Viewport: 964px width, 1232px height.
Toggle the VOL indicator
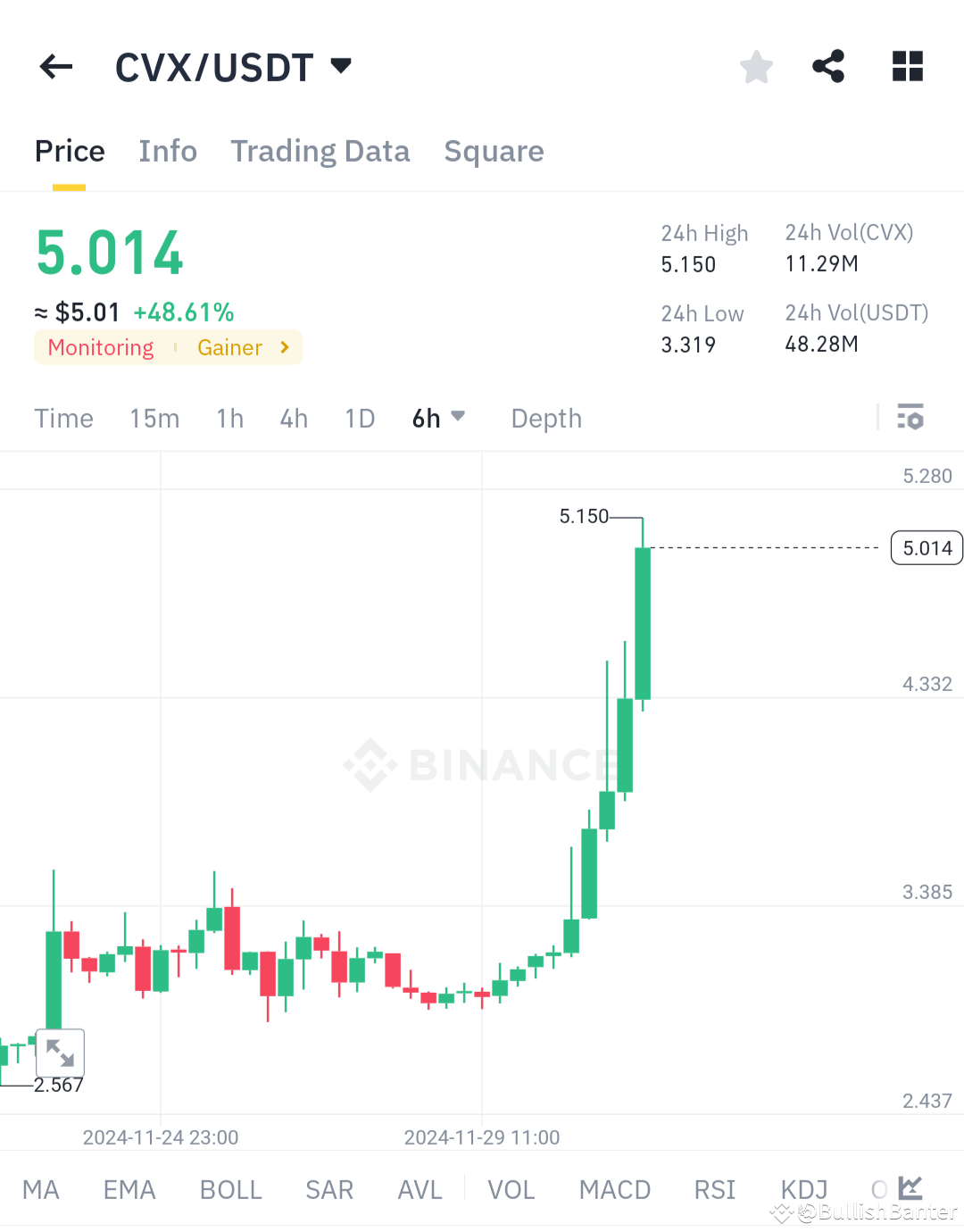tap(511, 1188)
